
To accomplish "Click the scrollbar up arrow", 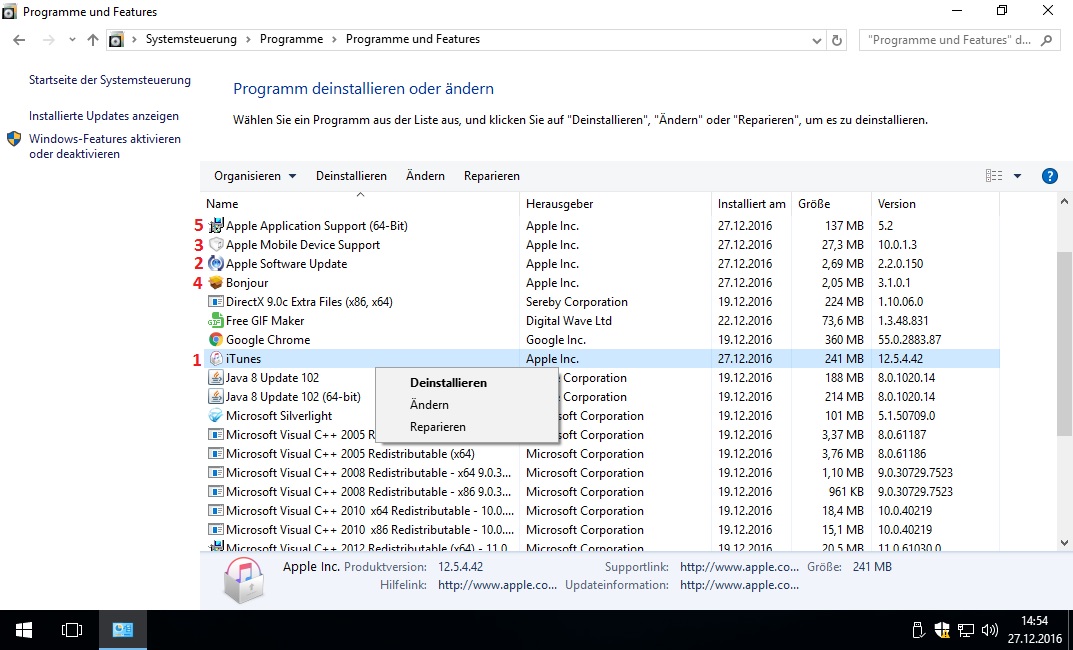I will point(1064,202).
